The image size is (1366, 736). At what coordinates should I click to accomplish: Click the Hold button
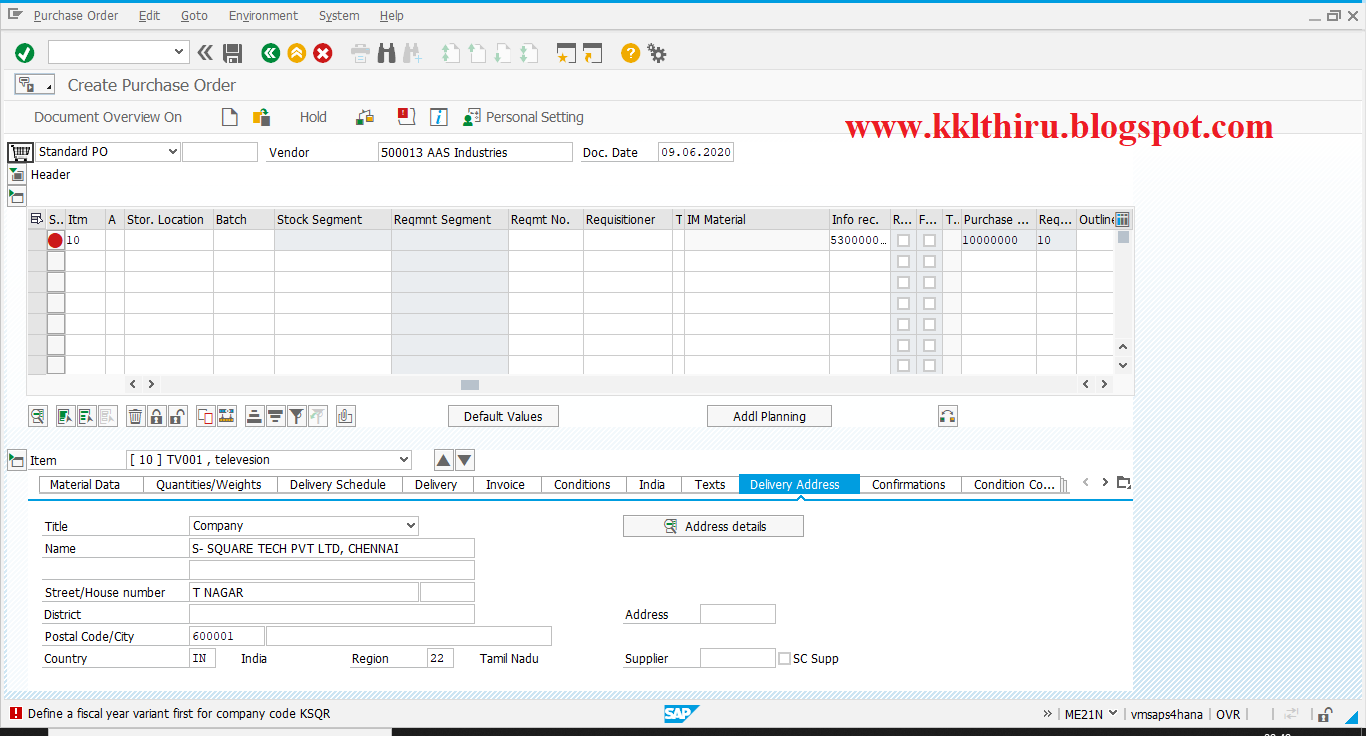point(313,117)
